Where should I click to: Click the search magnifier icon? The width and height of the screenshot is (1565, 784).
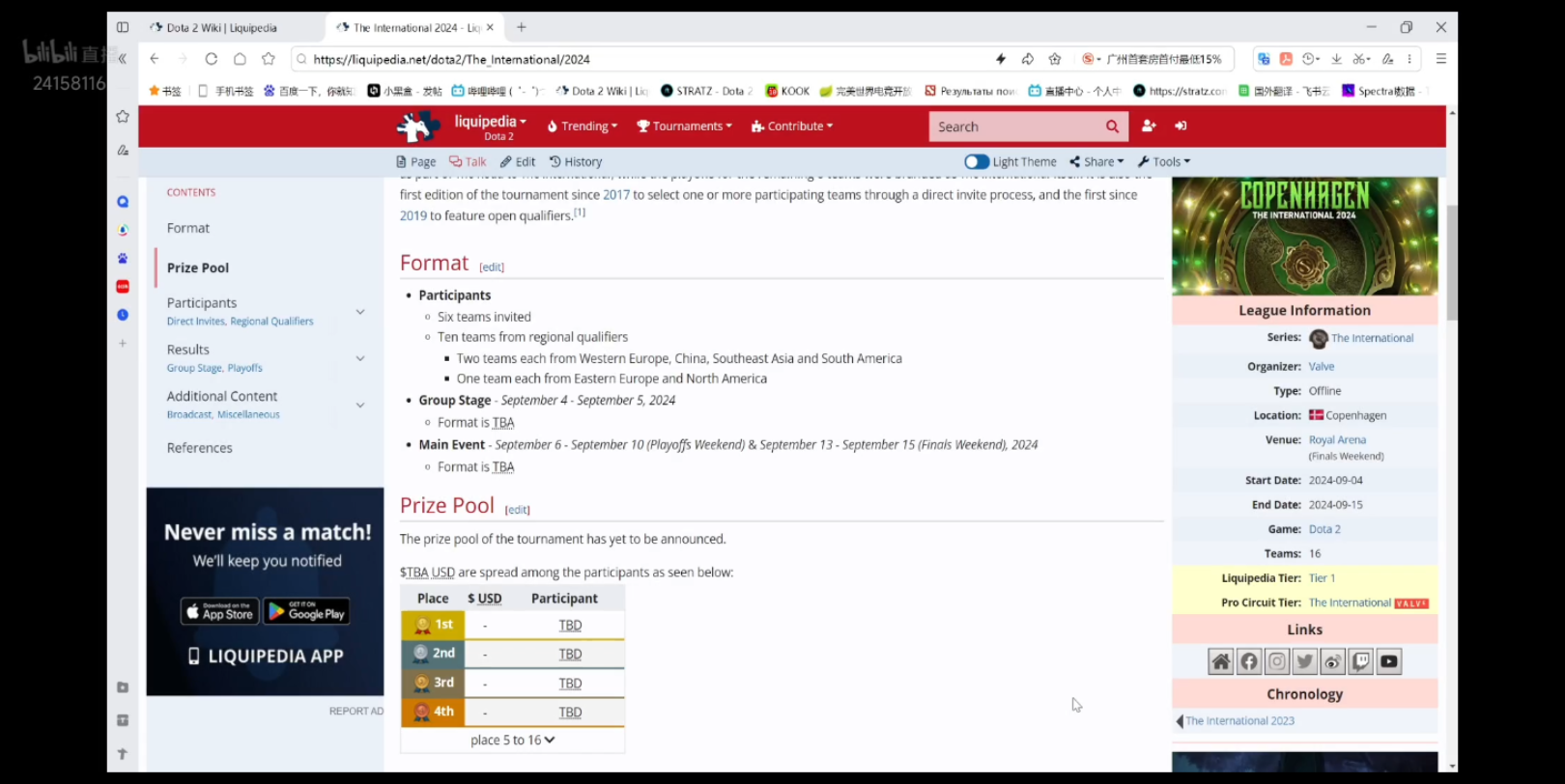click(x=1112, y=126)
